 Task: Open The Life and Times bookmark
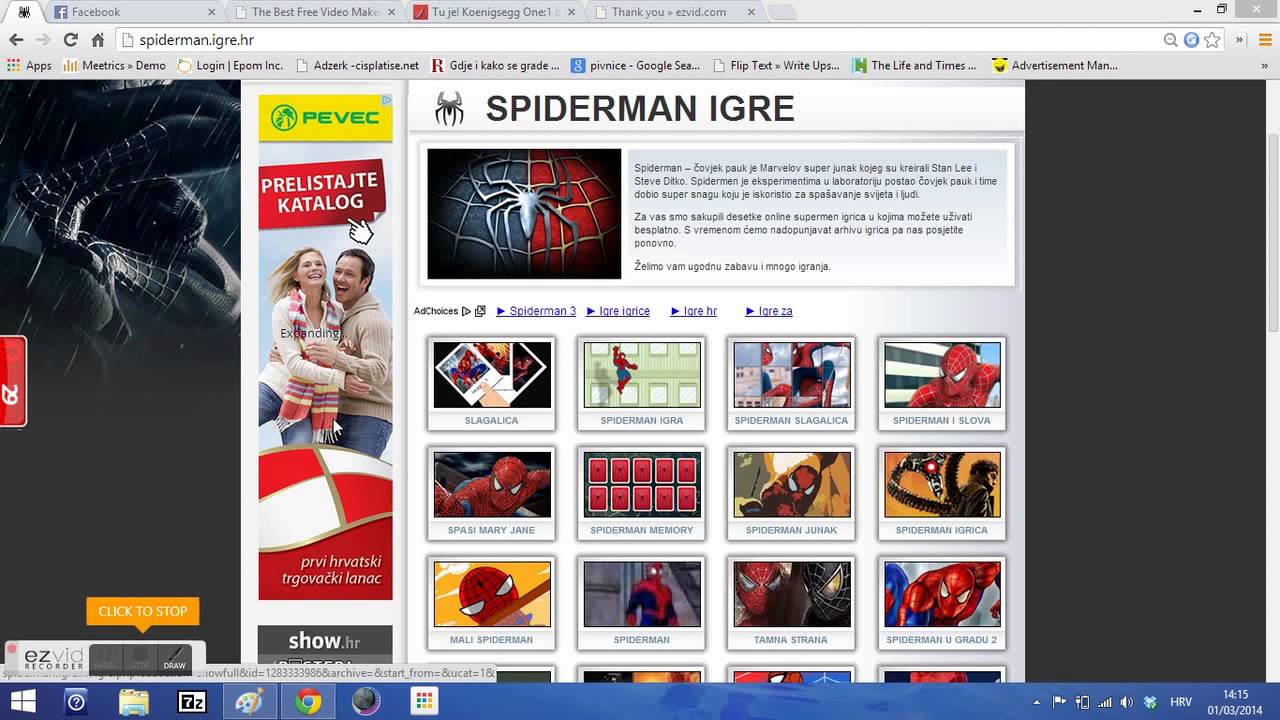[x=914, y=65]
